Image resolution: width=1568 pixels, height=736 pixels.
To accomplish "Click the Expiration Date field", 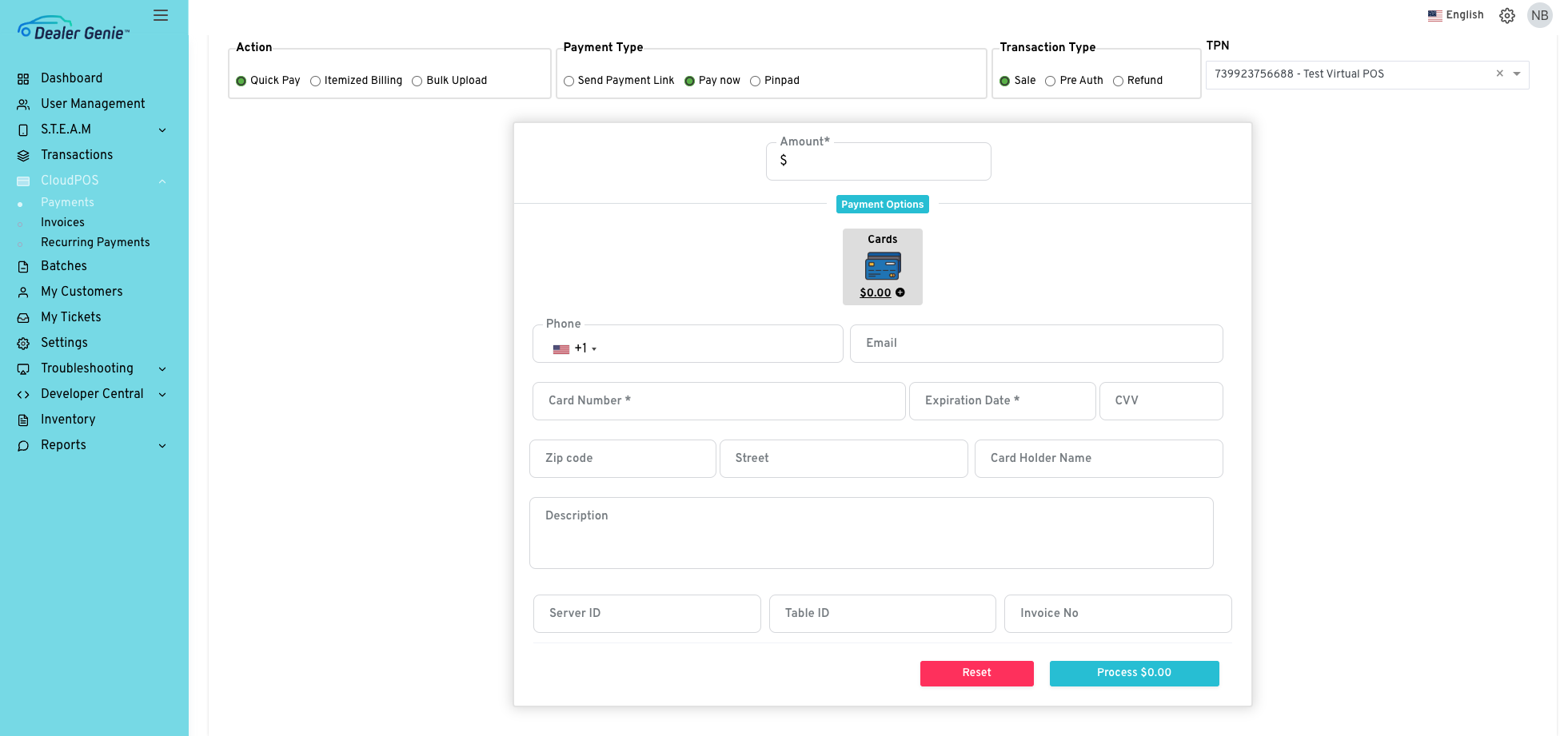I will tap(1002, 401).
